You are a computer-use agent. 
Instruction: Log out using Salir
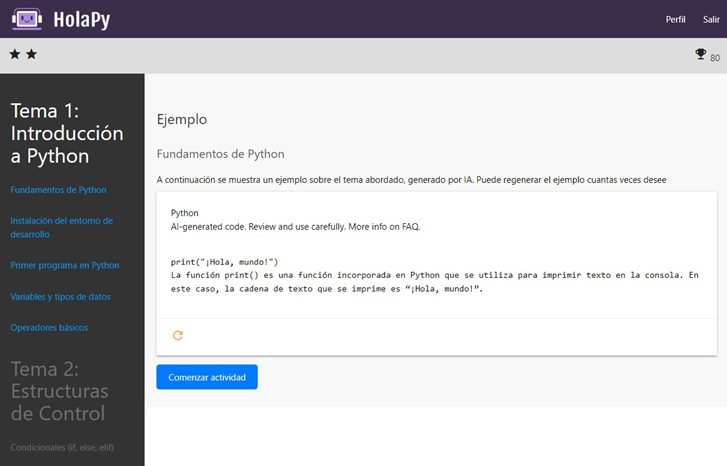tap(711, 19)
